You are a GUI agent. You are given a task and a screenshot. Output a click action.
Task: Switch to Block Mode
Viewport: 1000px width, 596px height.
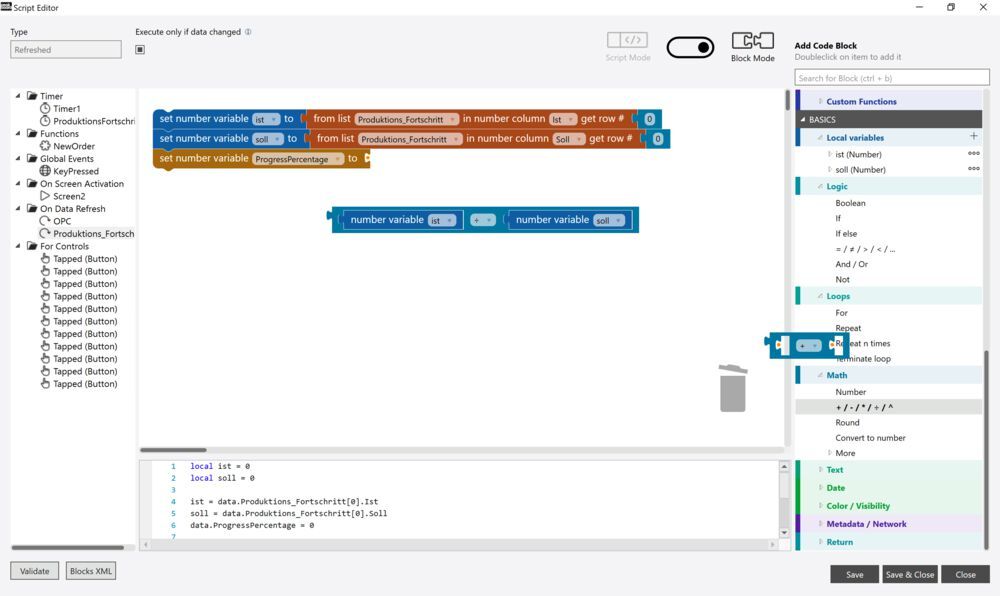pyautogui.click(x=753, y=40)
